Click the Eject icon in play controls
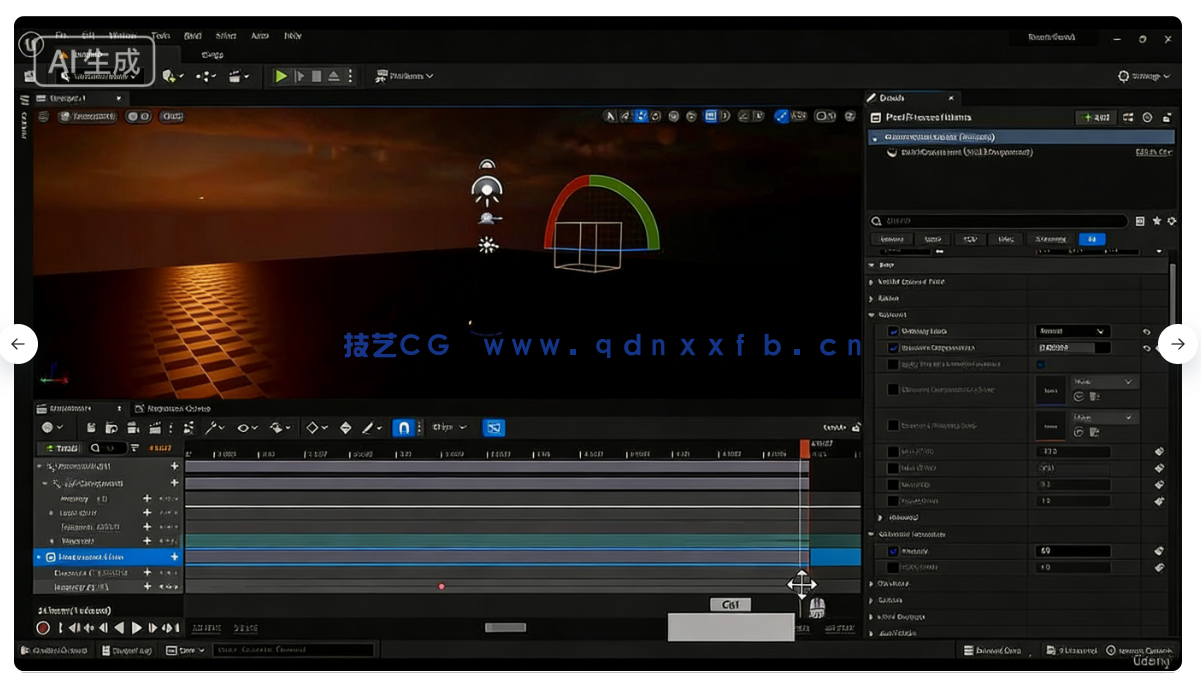The image size is (1201, 691). [x=334, y=76]
